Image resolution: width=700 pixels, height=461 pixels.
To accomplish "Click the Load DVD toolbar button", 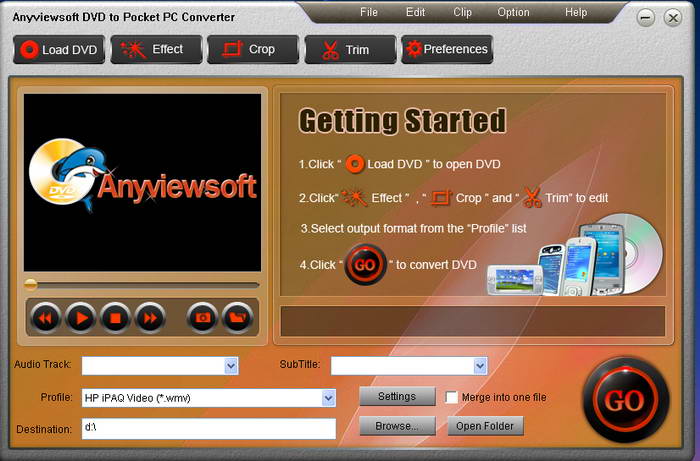I will [59, 50].
